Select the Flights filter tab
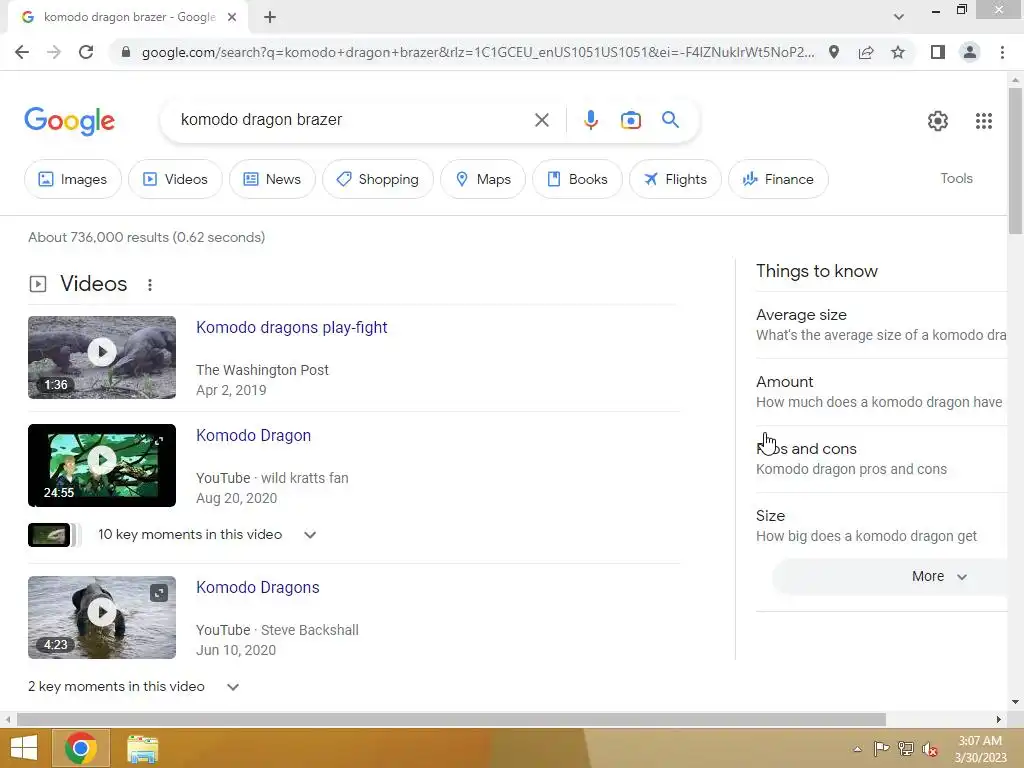 (675, 179)
